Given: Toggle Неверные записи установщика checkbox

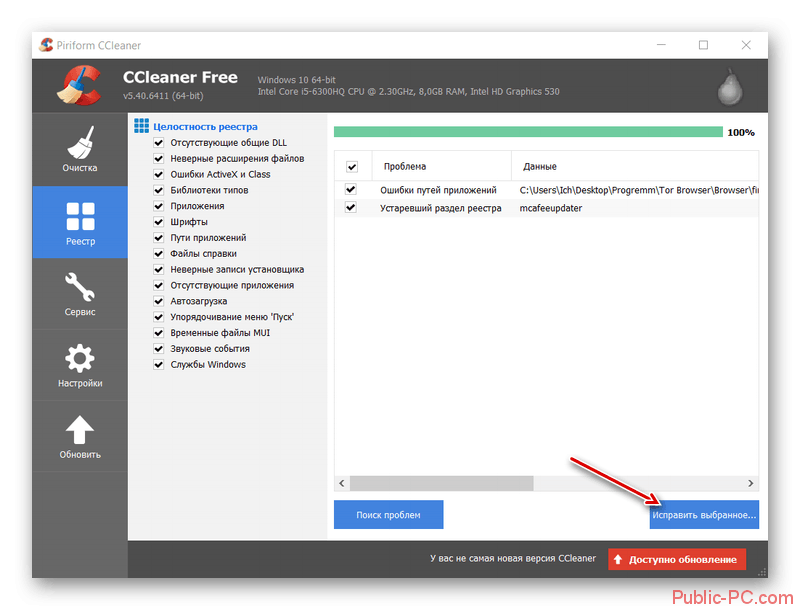Looking at the screenshot, I should pos(159,269).
